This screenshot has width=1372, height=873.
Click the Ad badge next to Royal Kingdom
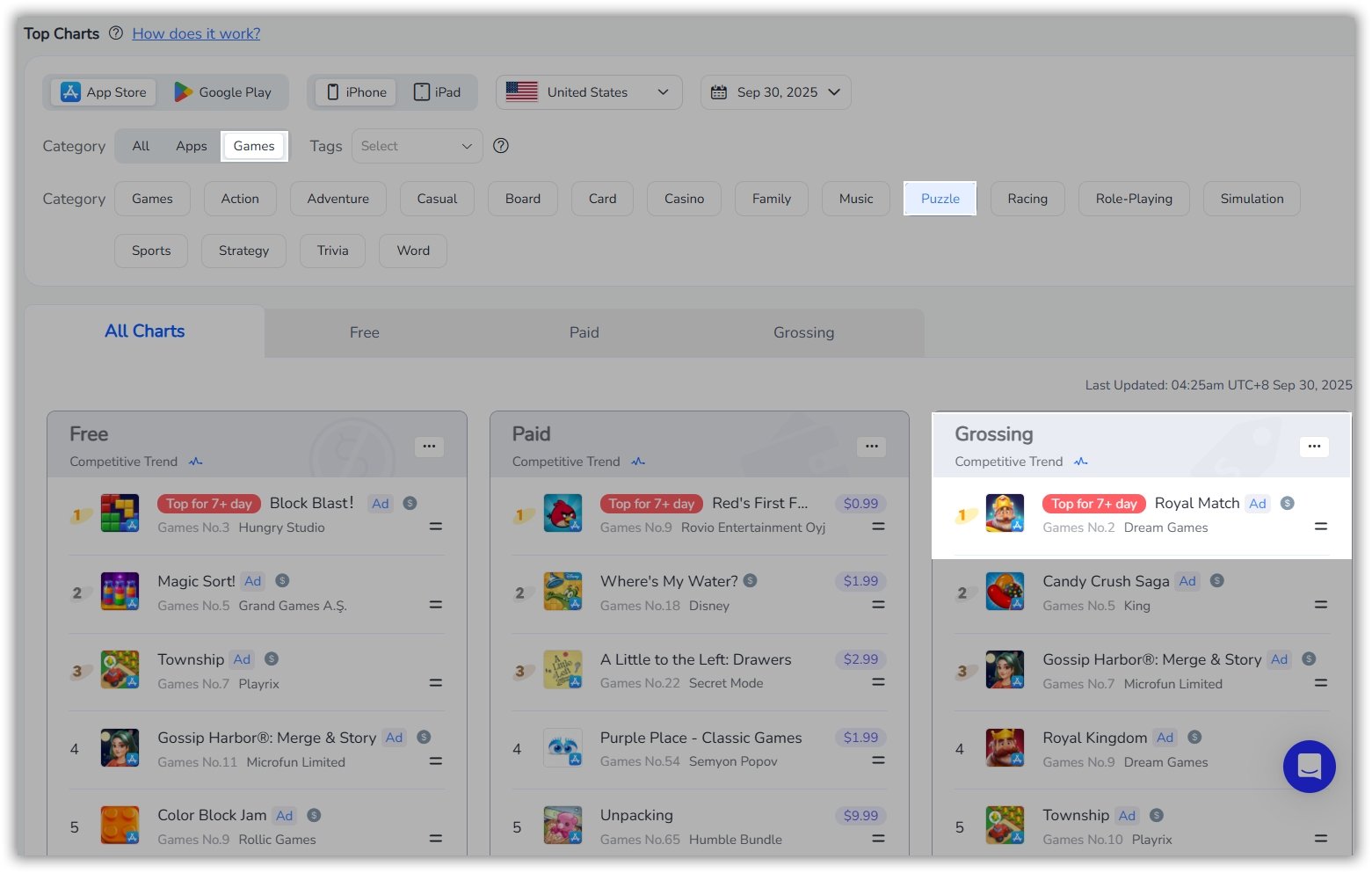pyautogui.click(x=1165, y=738)
